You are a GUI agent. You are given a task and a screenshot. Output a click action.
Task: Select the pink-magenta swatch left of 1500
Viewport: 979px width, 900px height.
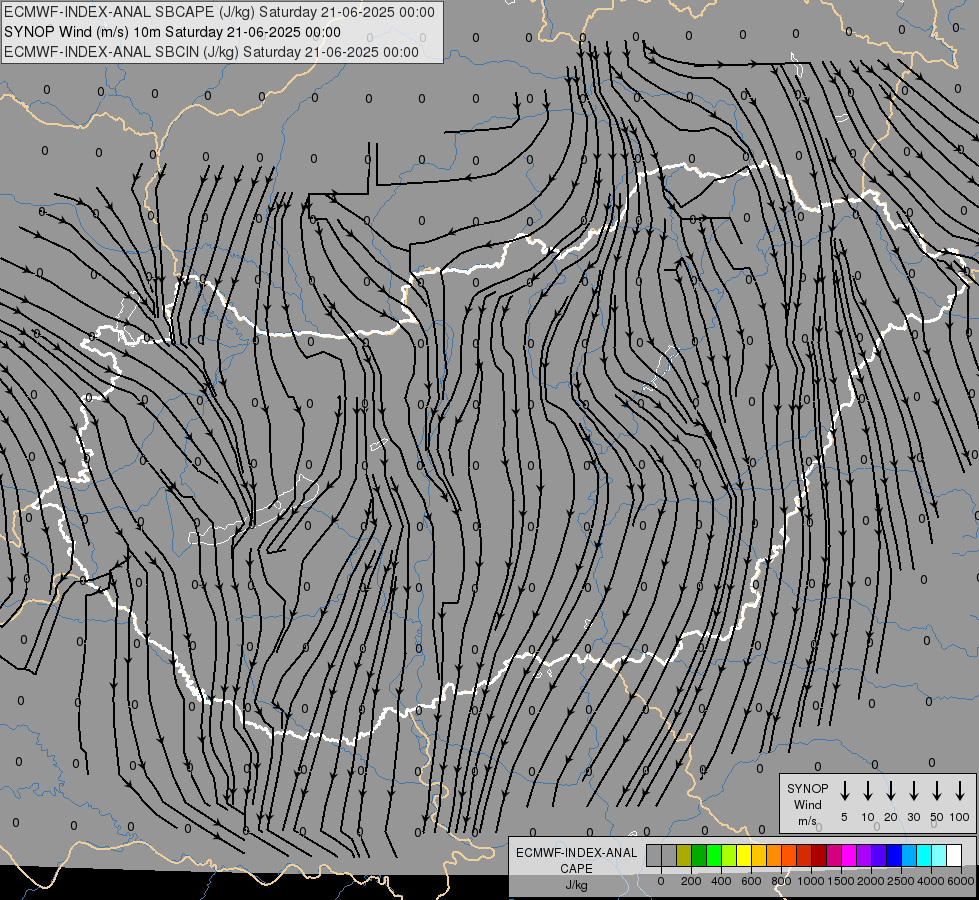[834, 855]
